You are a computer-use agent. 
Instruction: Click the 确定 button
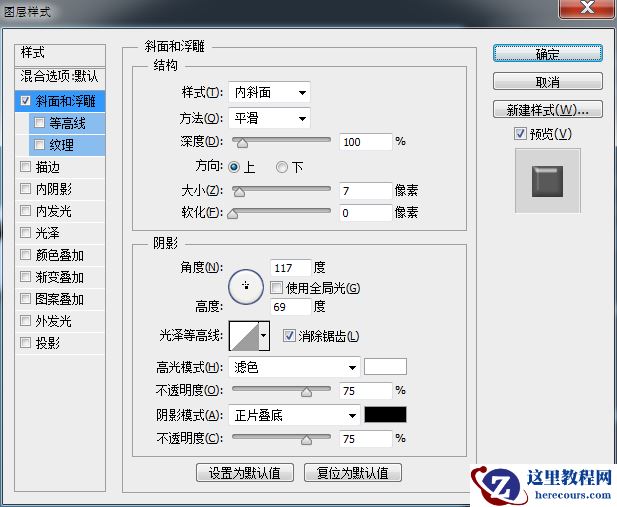(548, 54)
